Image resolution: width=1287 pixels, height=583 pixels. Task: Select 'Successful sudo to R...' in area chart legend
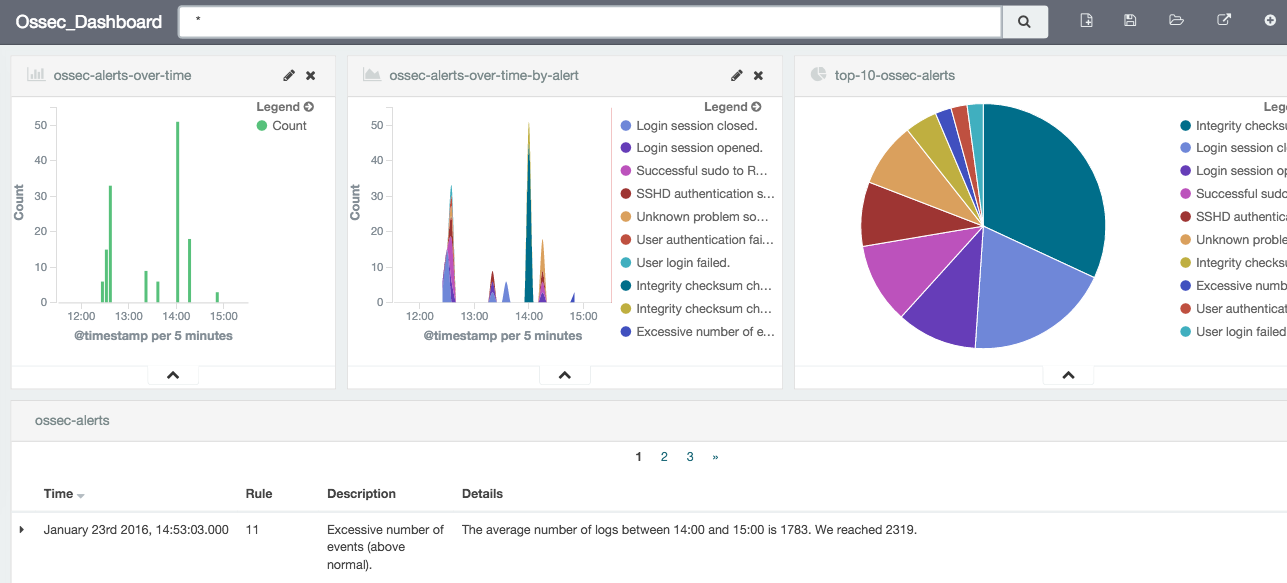702,171
